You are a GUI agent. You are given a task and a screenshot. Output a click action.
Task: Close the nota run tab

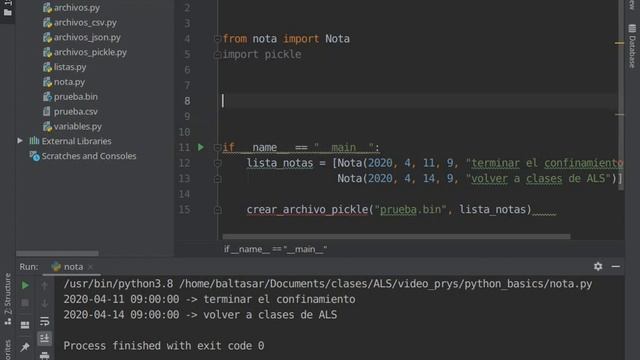[x=90, y=267]
